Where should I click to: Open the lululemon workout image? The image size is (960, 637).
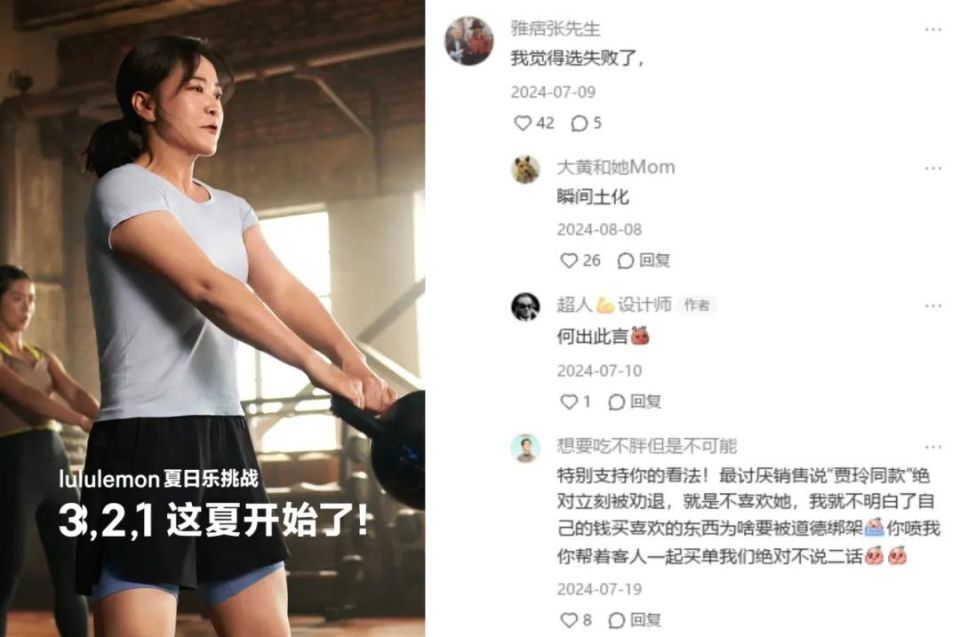coord(212,318)
